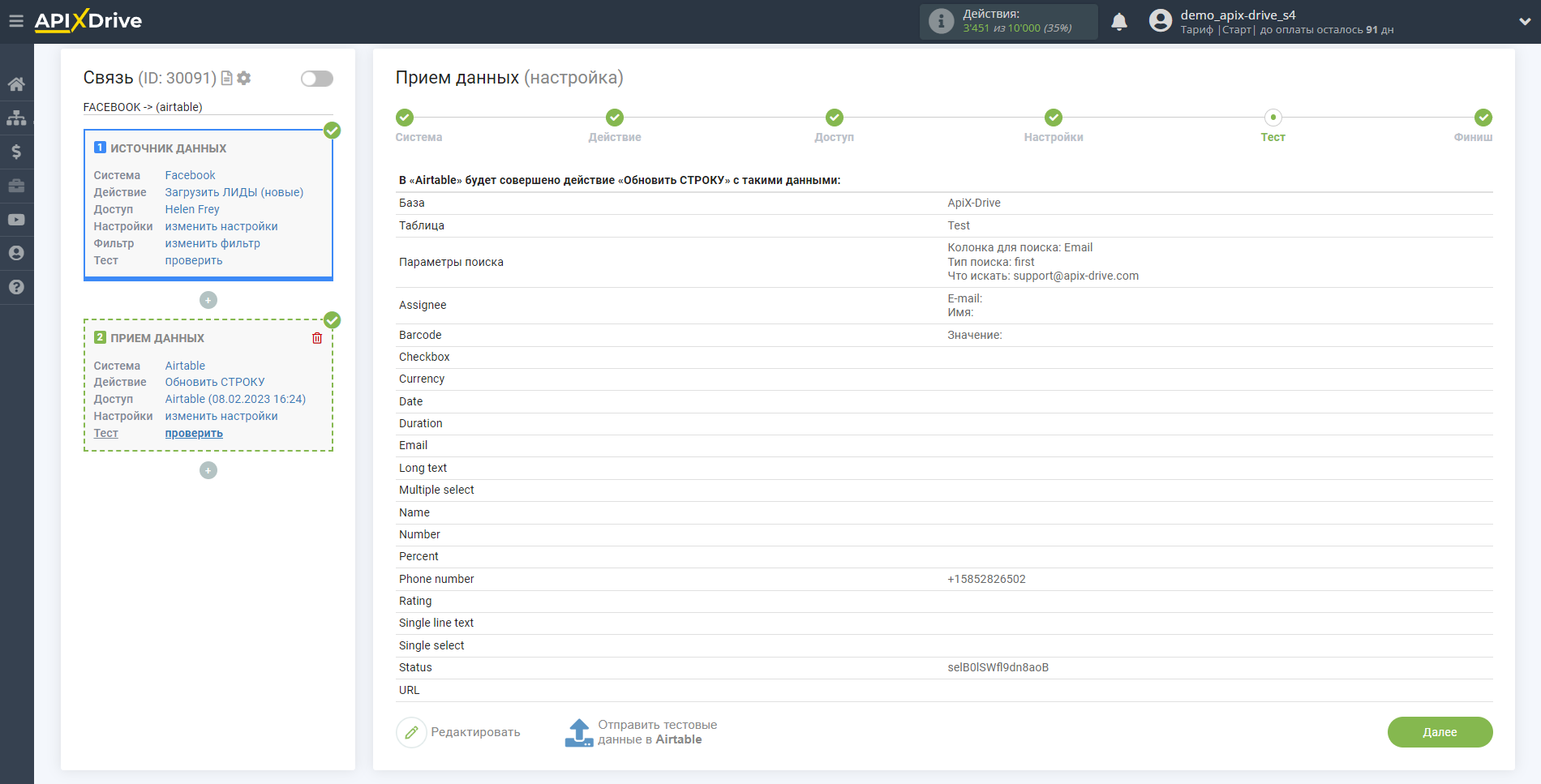Open the connections sitemap sidebar icon
This screenshot has width=1541, height=784.
16,118
